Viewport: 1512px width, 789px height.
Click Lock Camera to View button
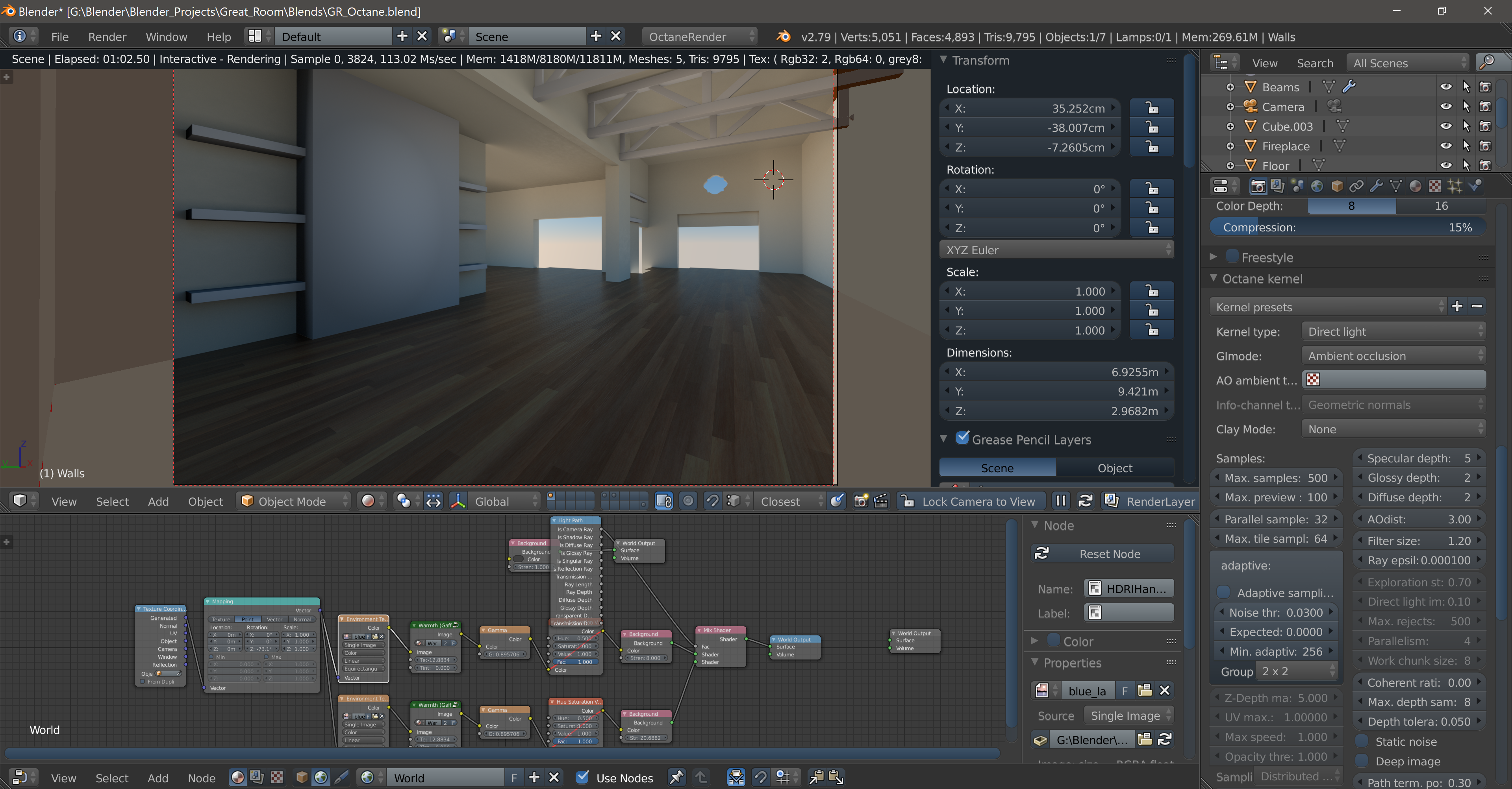pos(970,501)
